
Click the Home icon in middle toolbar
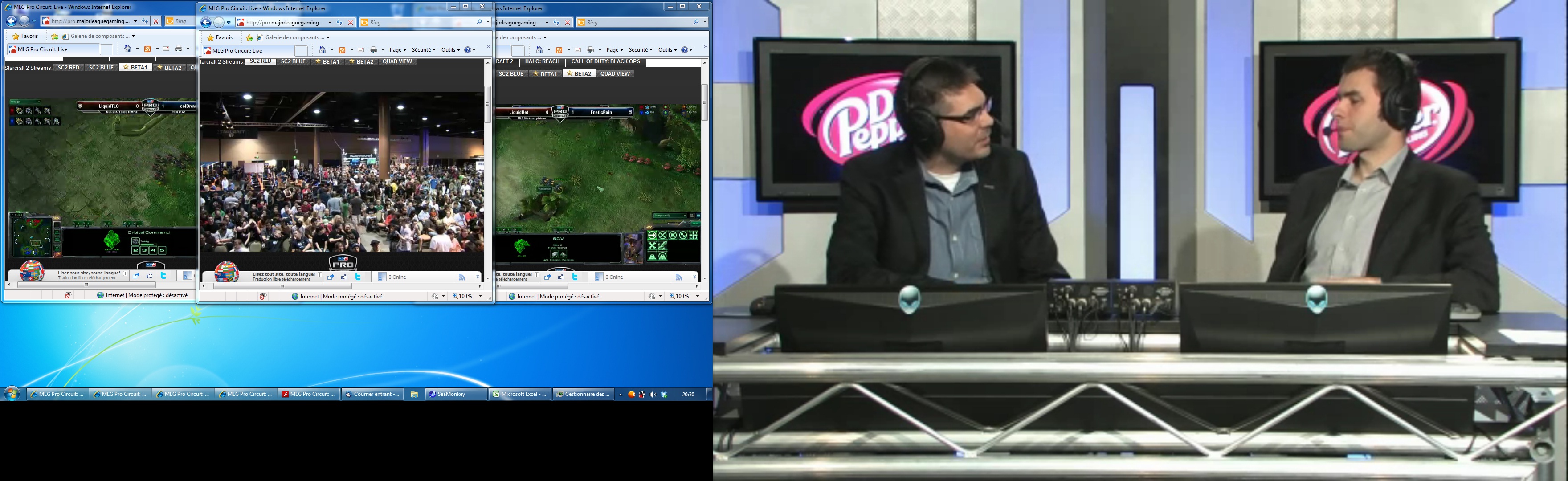click(323, 50)
